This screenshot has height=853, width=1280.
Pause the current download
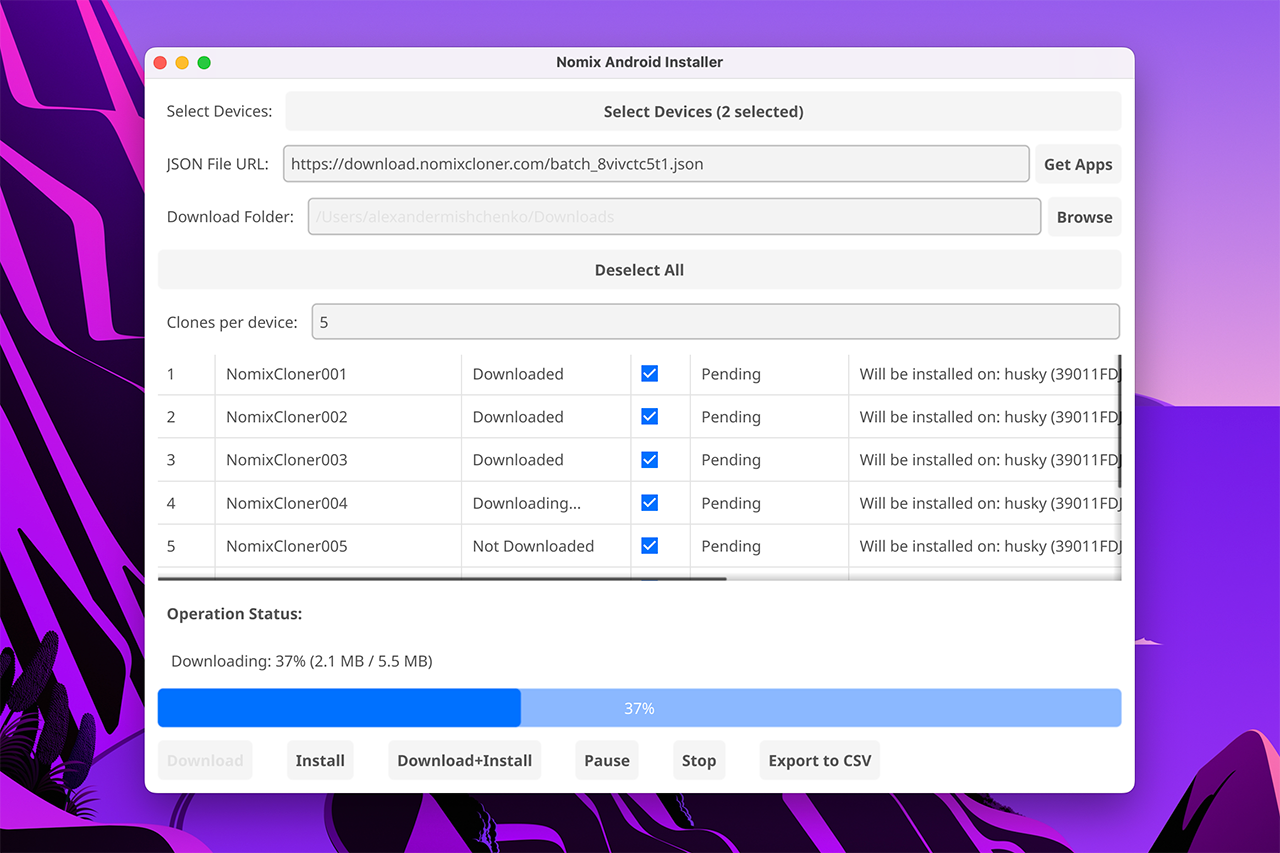pos(607,760)
